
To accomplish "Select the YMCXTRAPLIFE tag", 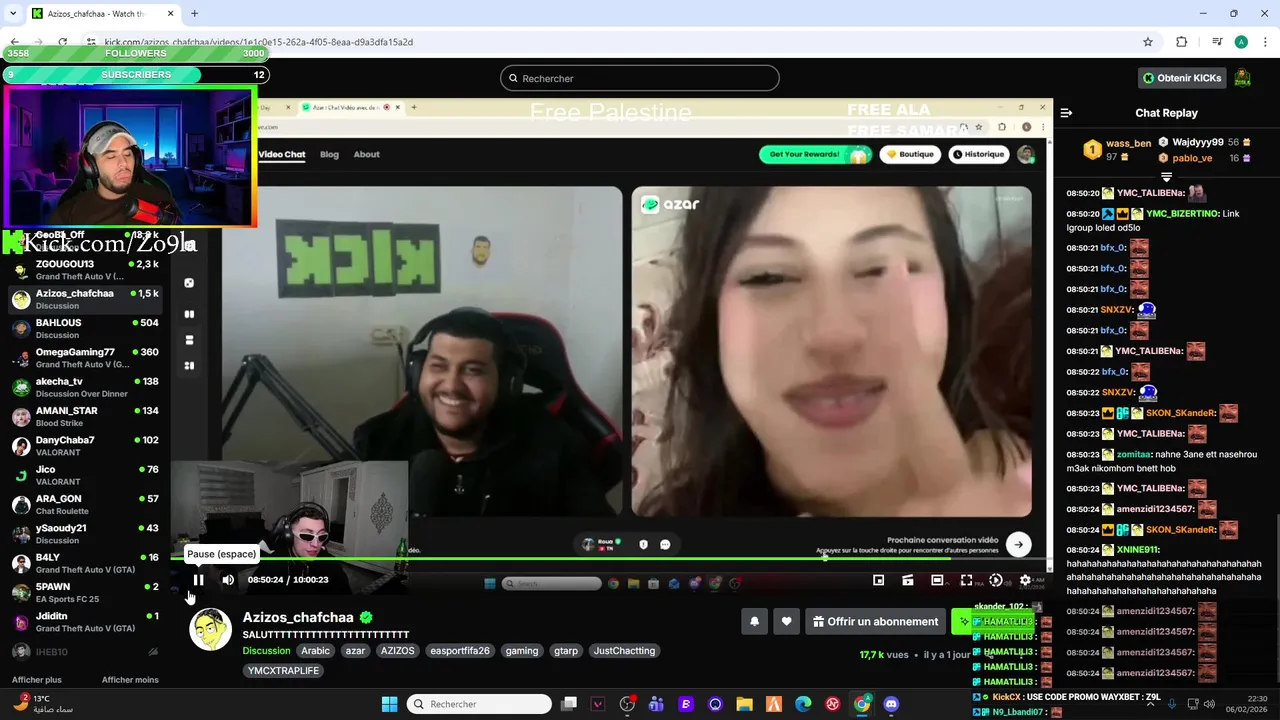I will coord(283,670).
